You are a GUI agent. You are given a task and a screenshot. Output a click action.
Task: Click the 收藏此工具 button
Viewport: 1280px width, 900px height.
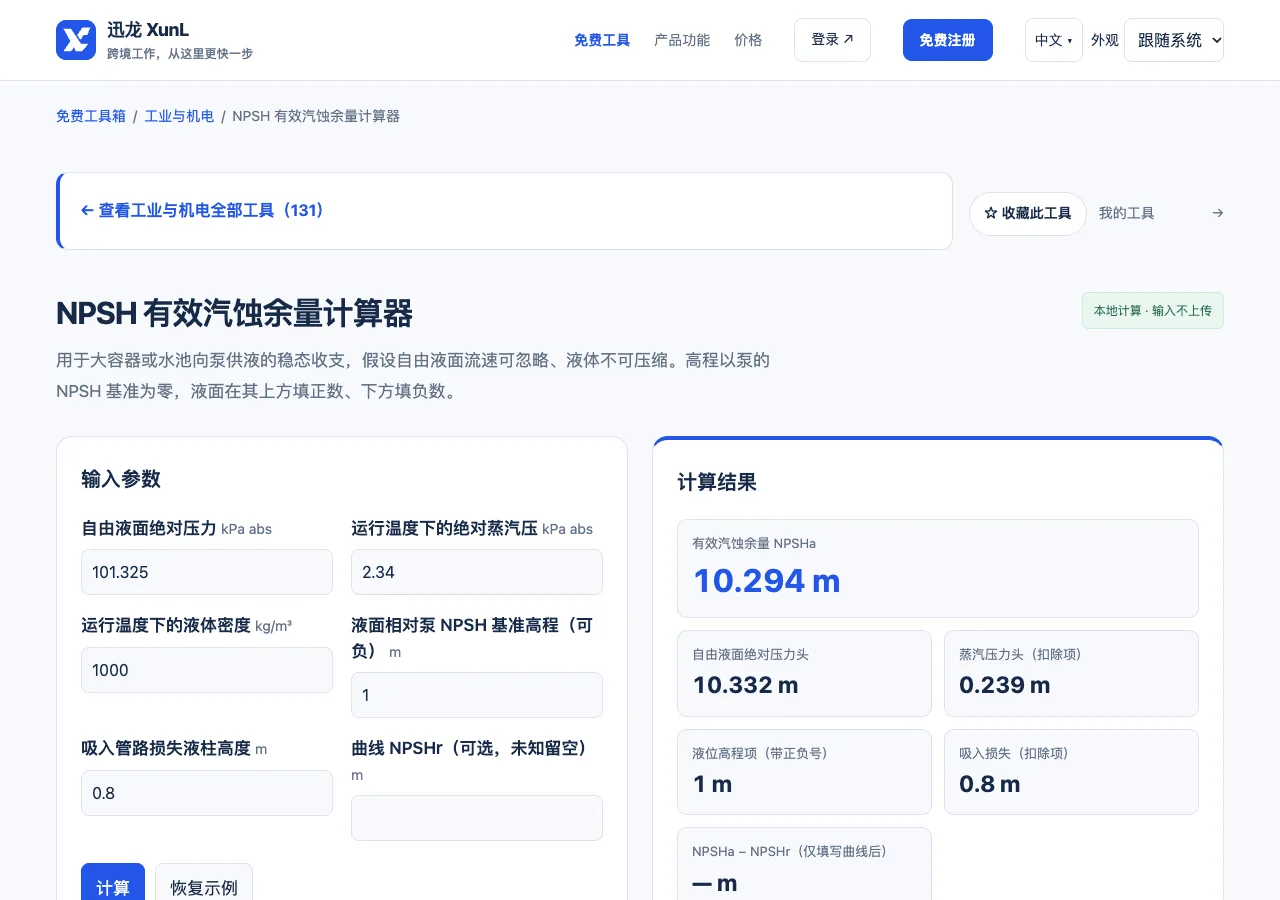click(1027, 213)
